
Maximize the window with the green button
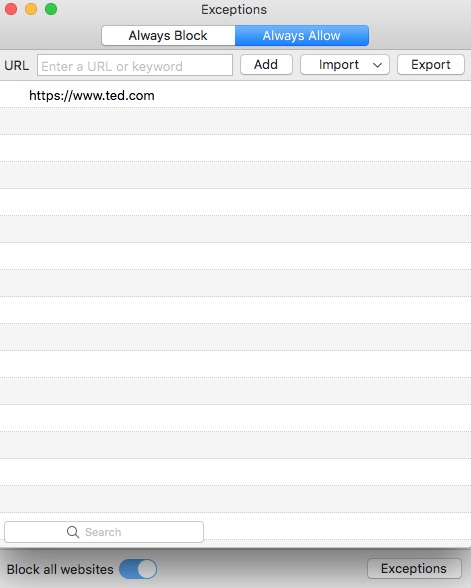(51, 9)
